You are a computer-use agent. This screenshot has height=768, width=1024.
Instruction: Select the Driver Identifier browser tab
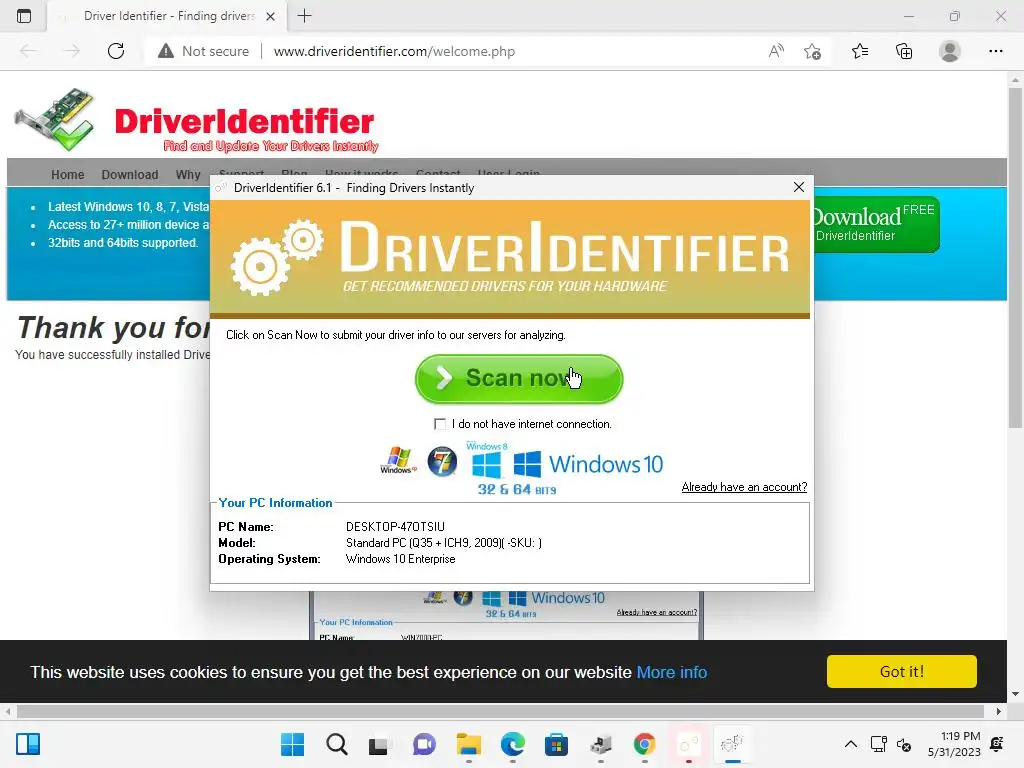point(168,16)
